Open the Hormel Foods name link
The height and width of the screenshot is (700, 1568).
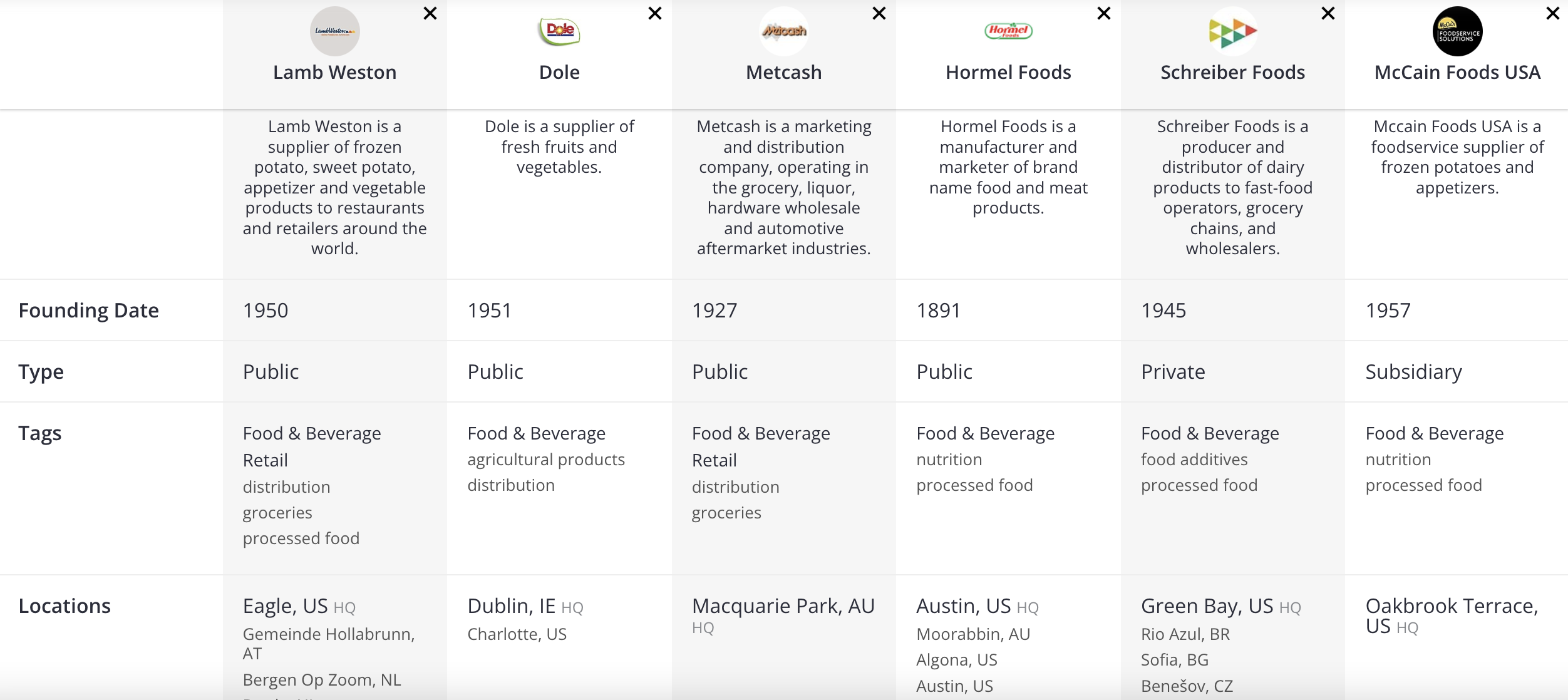tap(1008, 73)
